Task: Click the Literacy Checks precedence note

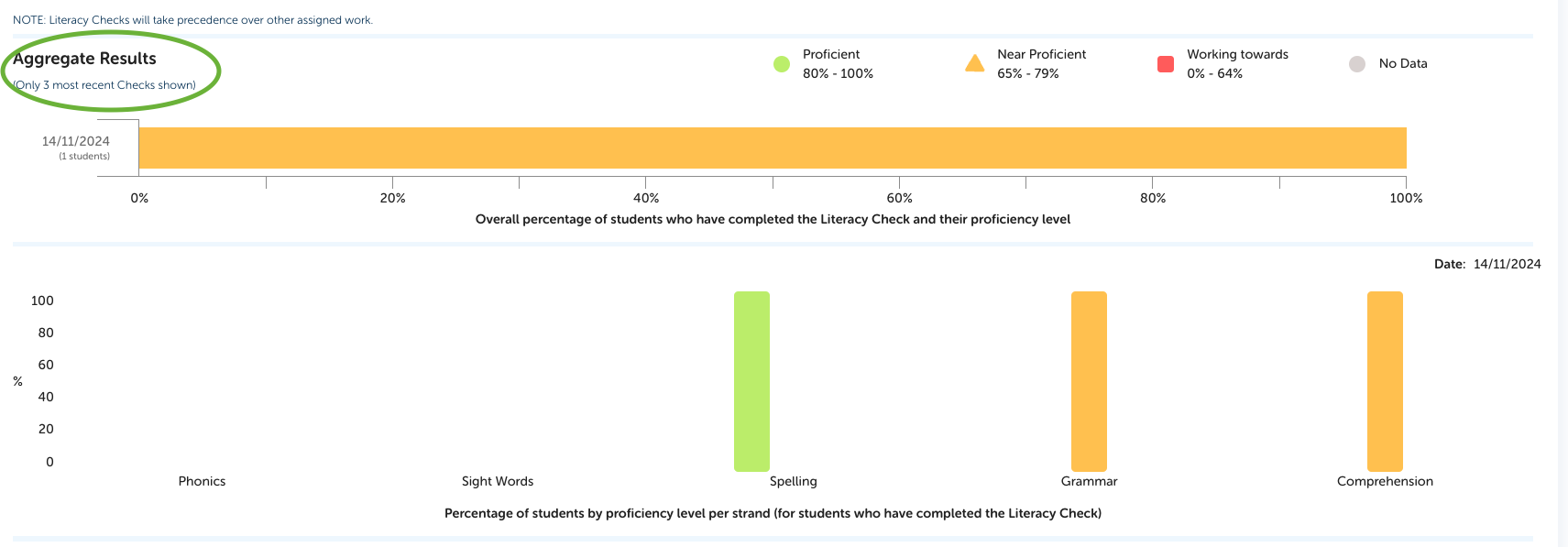Action: click(192, 20)
